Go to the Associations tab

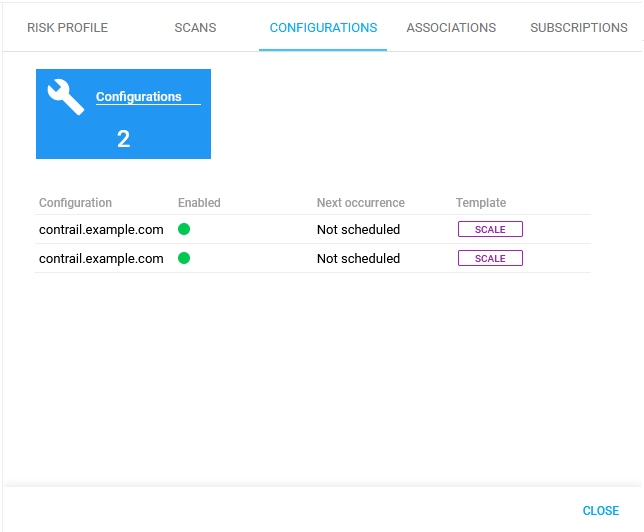451,28
